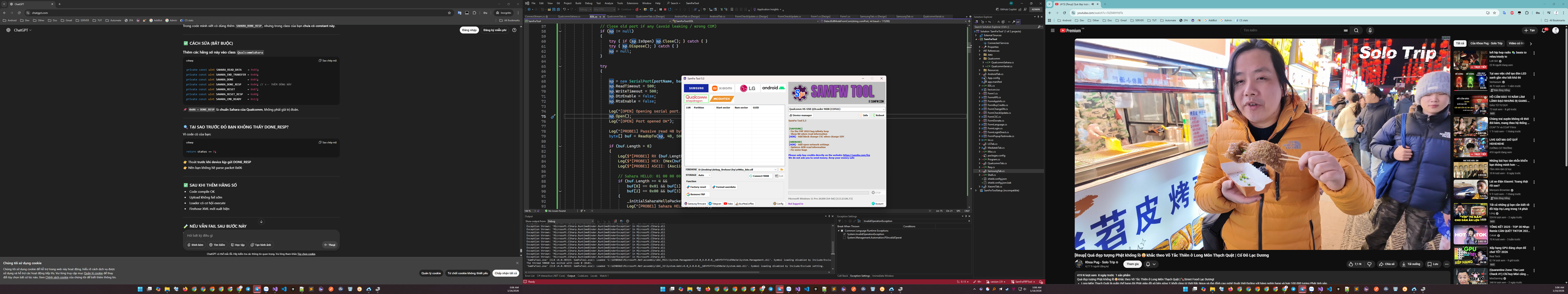Screen dimensions: 1568x294
Task: Dislike the YouTube video
Action: 1370,264
